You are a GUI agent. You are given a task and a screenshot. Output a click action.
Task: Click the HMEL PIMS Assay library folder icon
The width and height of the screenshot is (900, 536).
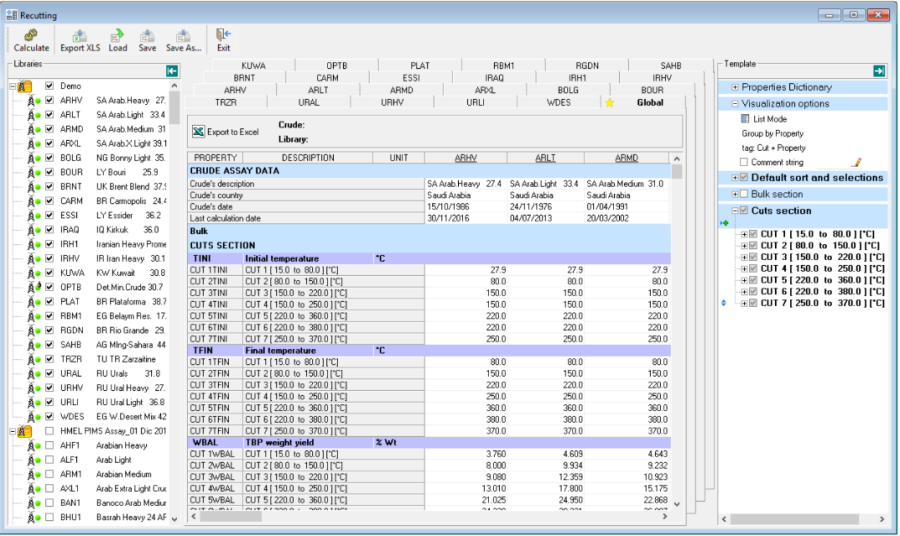point(25,431)
